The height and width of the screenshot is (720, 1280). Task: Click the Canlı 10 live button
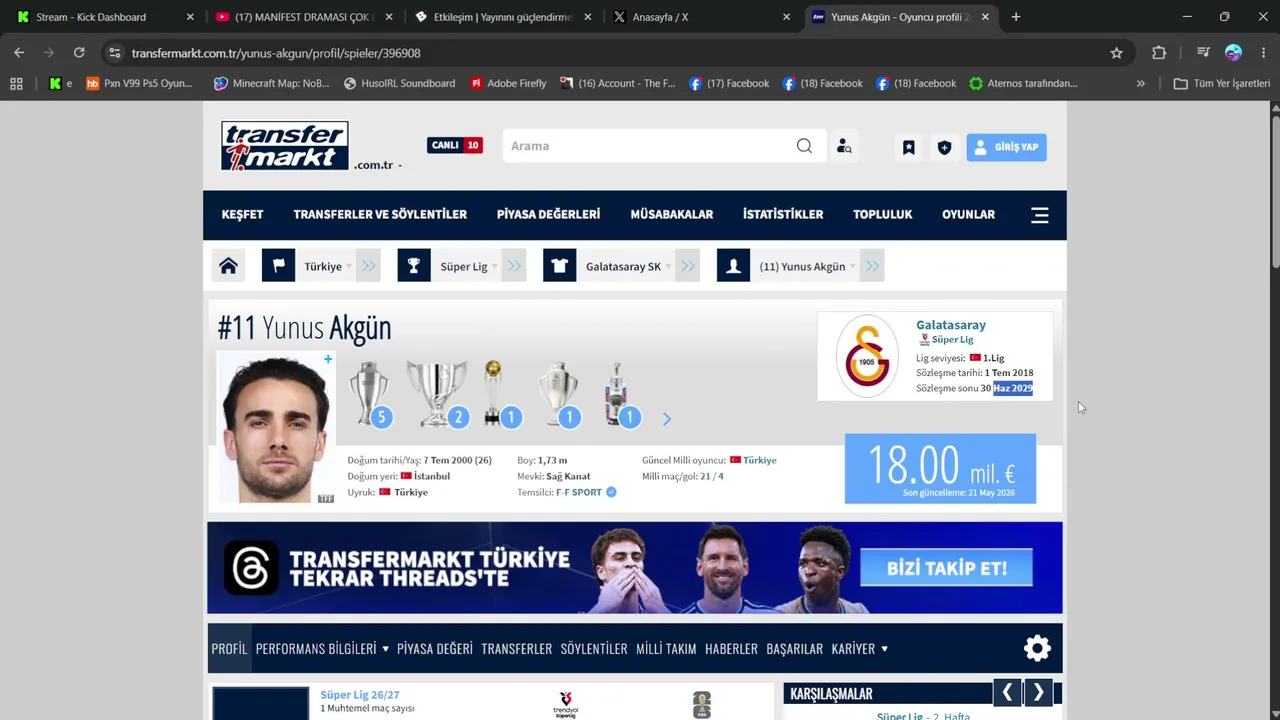coord(455,145)
